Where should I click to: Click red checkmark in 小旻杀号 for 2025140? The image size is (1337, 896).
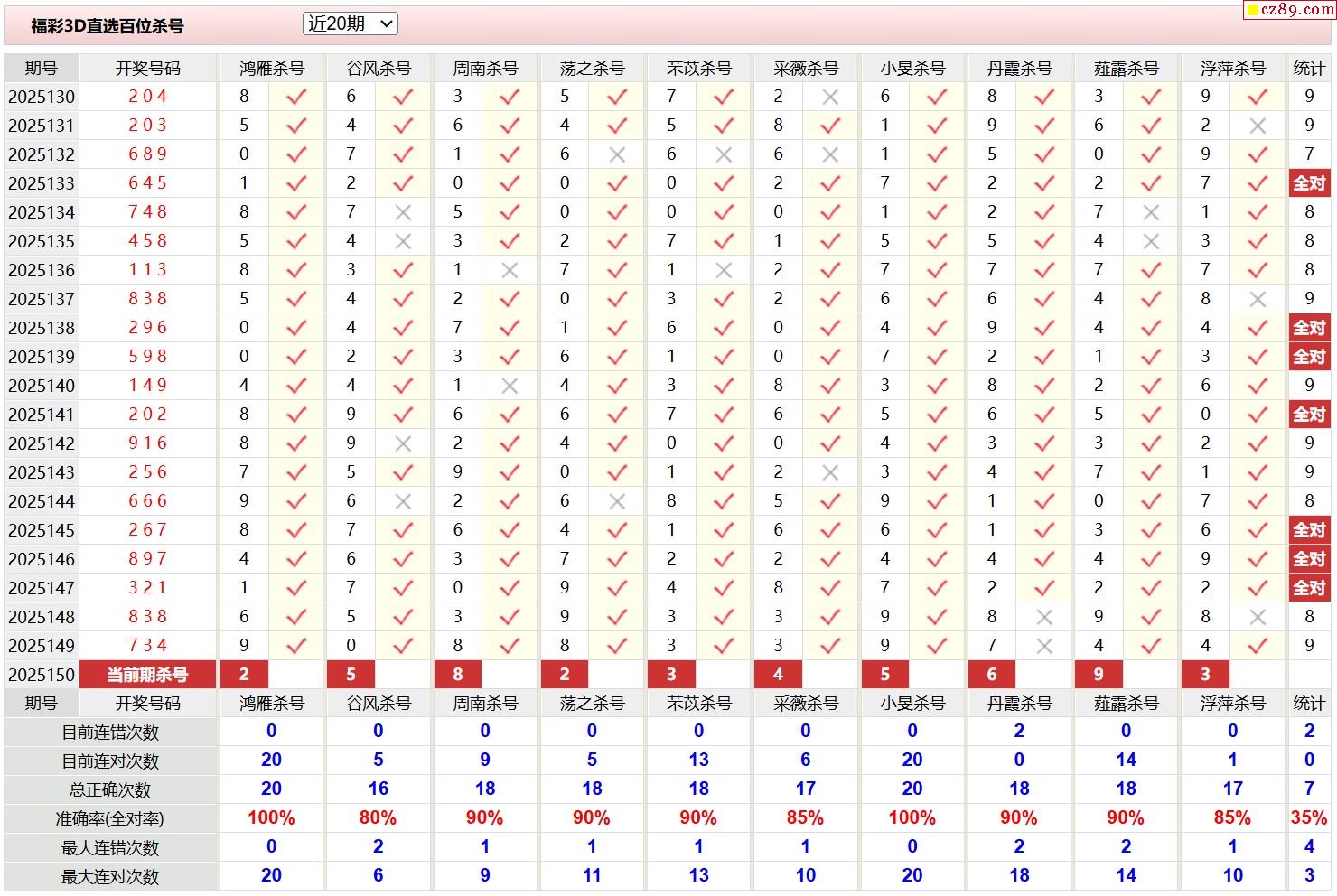(x=937, y=386)
